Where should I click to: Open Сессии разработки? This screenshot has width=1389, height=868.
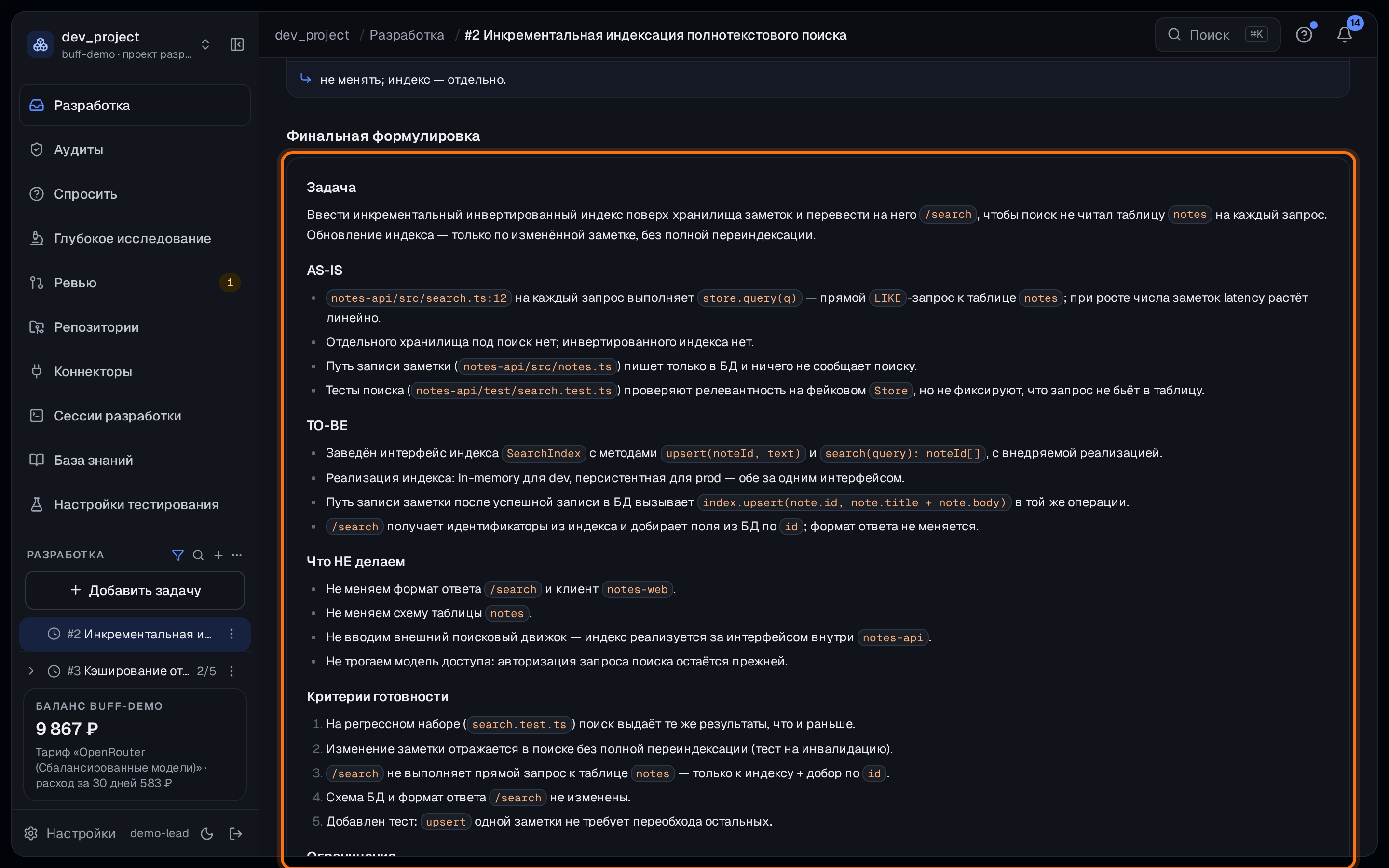pyautogui.click(x=135, y=416)
